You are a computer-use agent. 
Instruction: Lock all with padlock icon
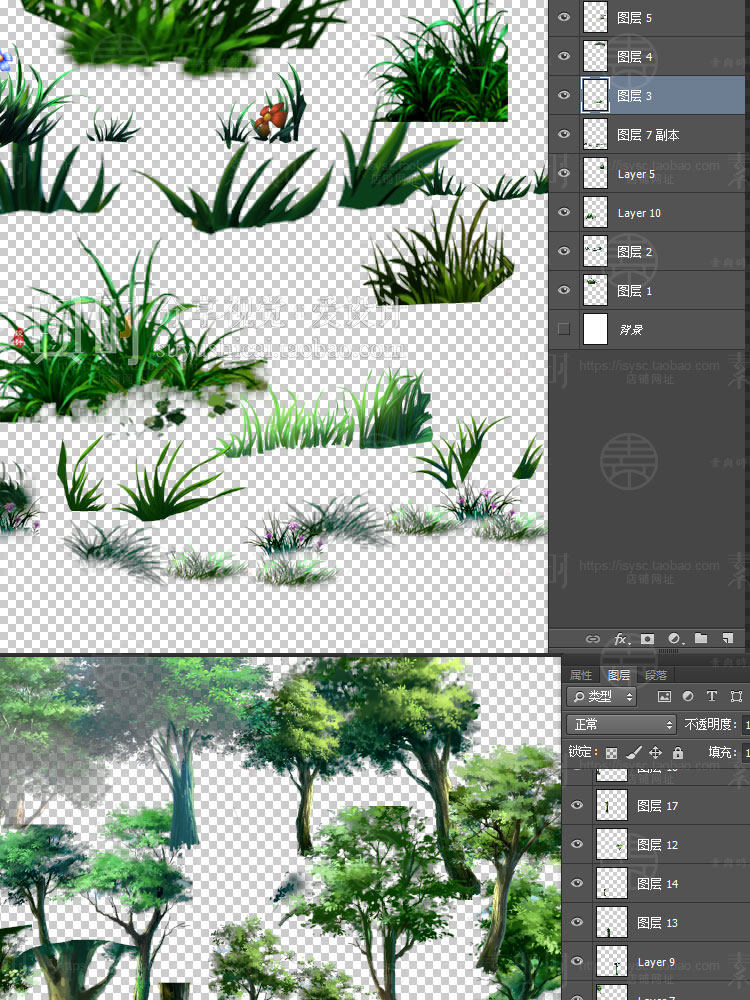(677, 753)
